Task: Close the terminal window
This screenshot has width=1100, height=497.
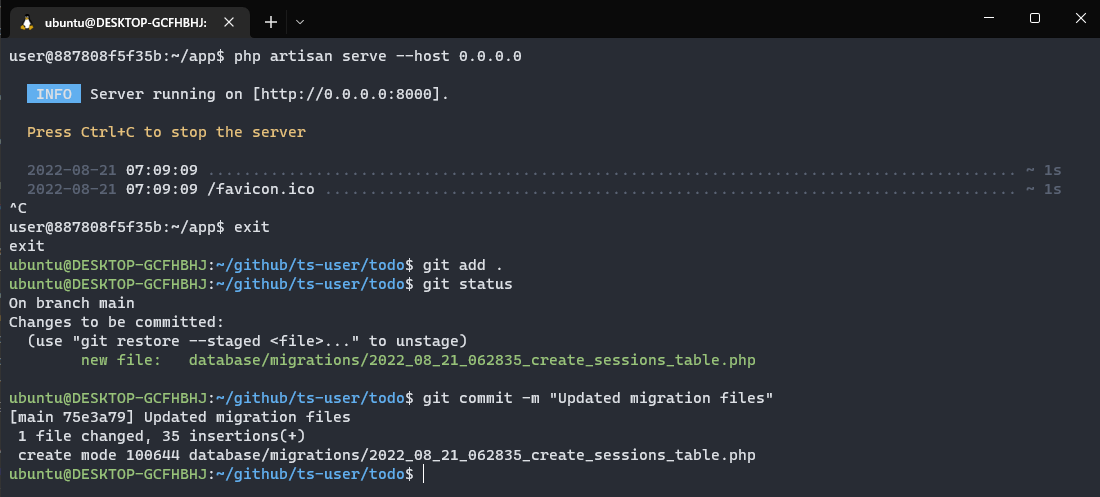Action: [1080, 18]
